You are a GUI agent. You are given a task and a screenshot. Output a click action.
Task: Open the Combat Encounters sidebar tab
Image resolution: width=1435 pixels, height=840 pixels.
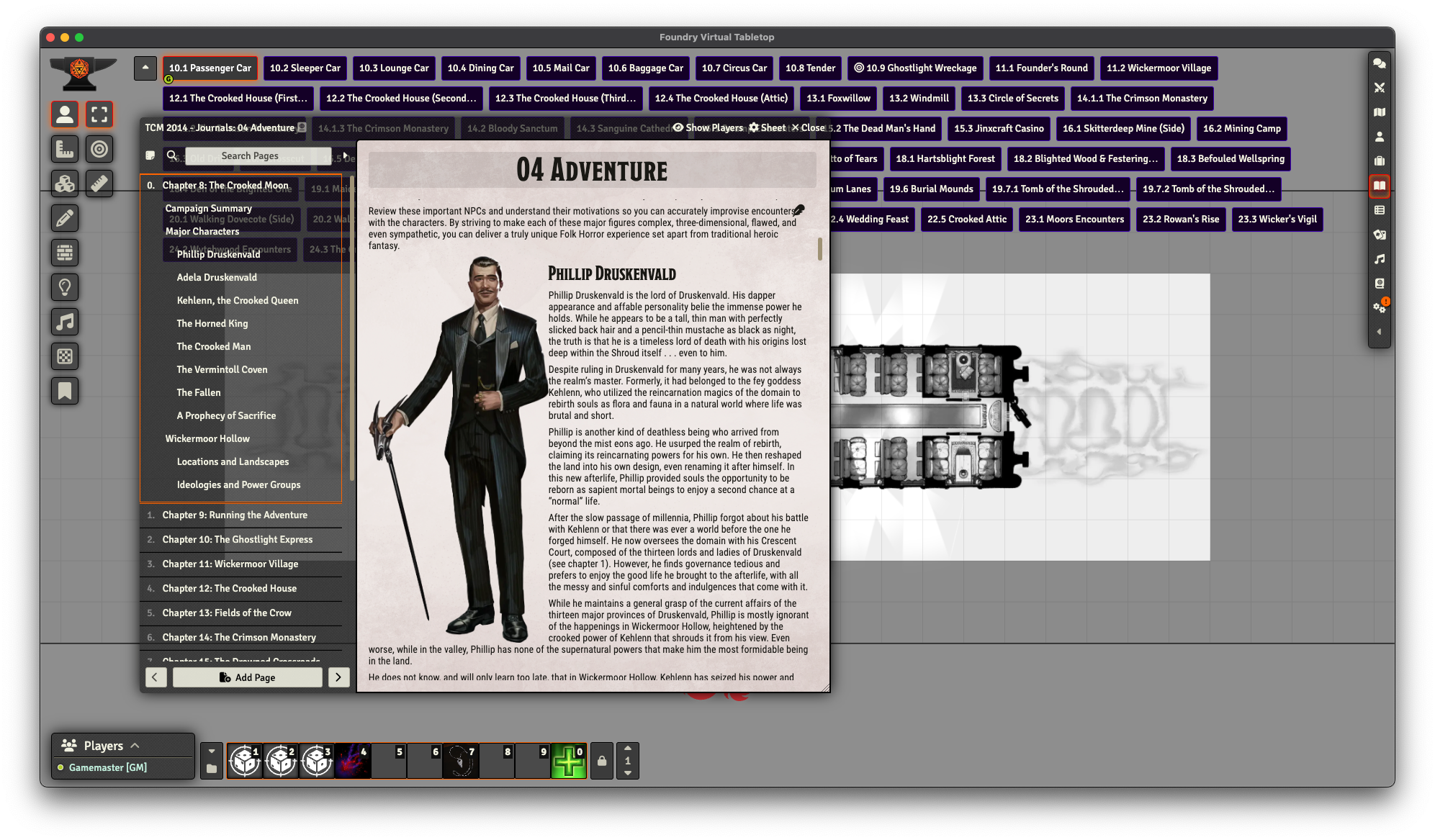pyautogui.click(x=1379, y=88)
